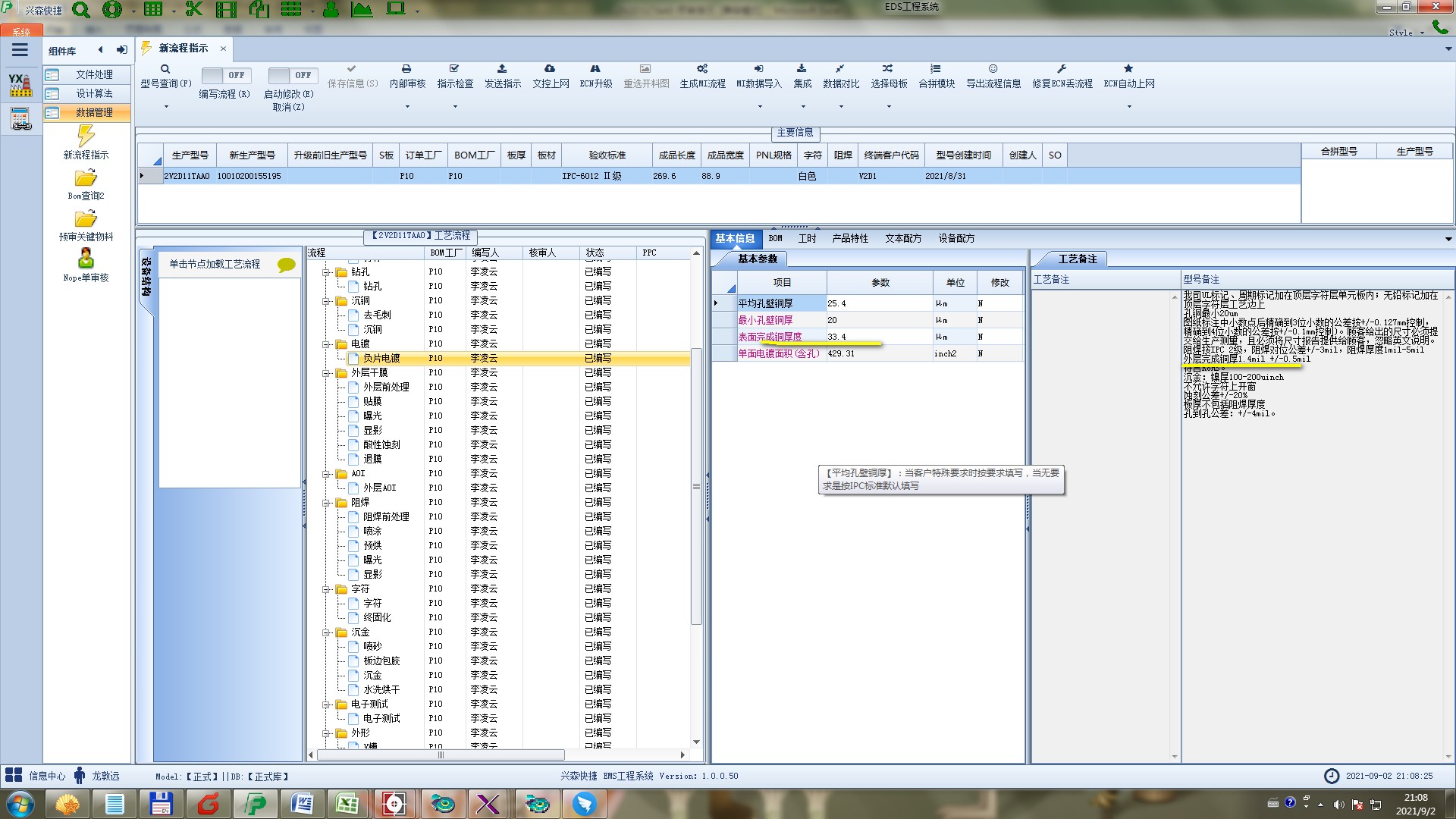
Task: Open the Bom查询2 folder icon
Action: [x=86, y=178]
